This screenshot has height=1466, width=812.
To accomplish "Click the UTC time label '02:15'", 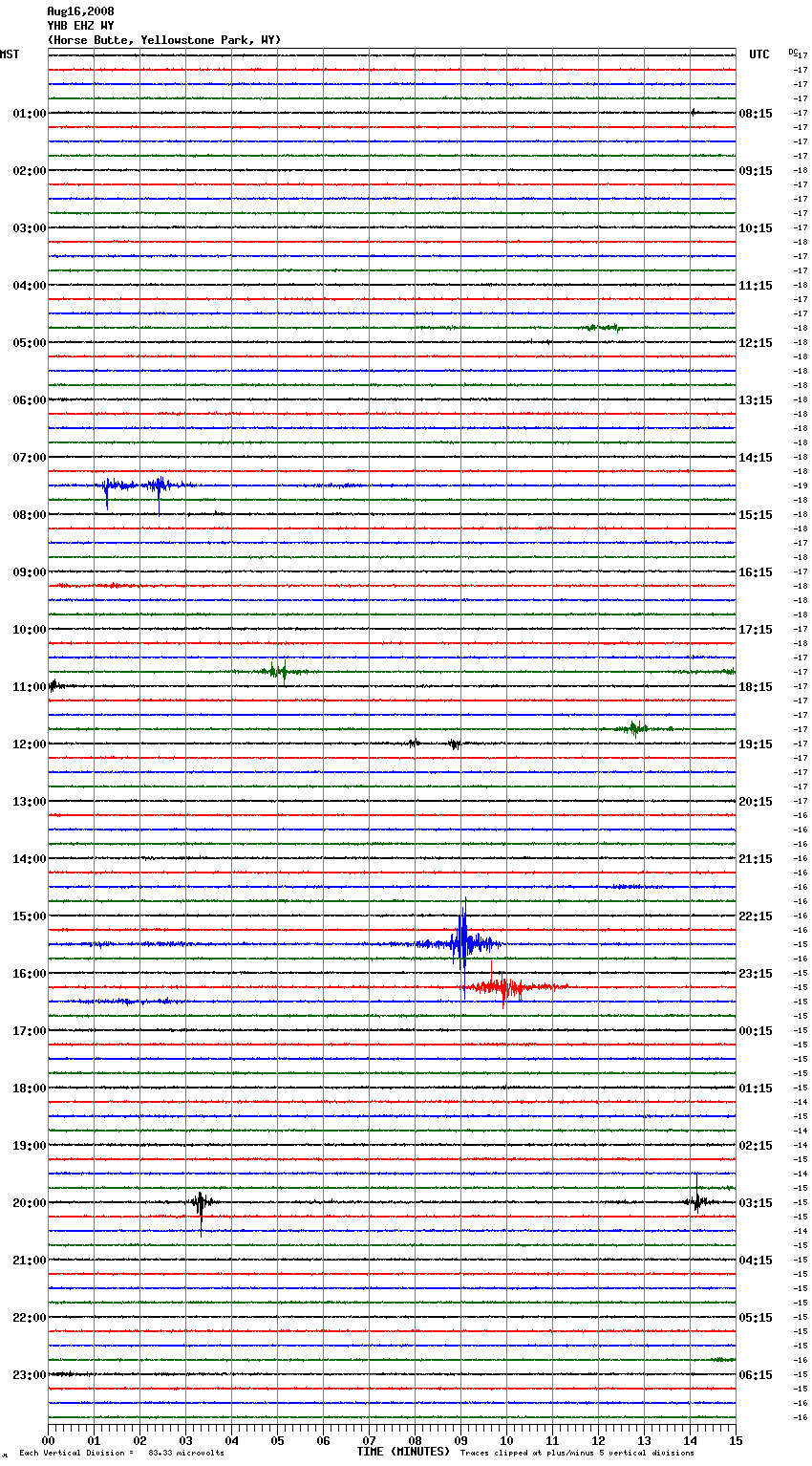I will [756, 1146].
